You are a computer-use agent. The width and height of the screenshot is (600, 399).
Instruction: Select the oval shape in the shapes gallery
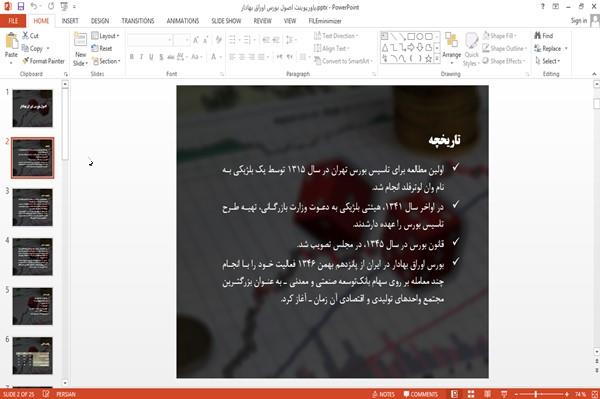pyautogui.click(x=420, y=37)
